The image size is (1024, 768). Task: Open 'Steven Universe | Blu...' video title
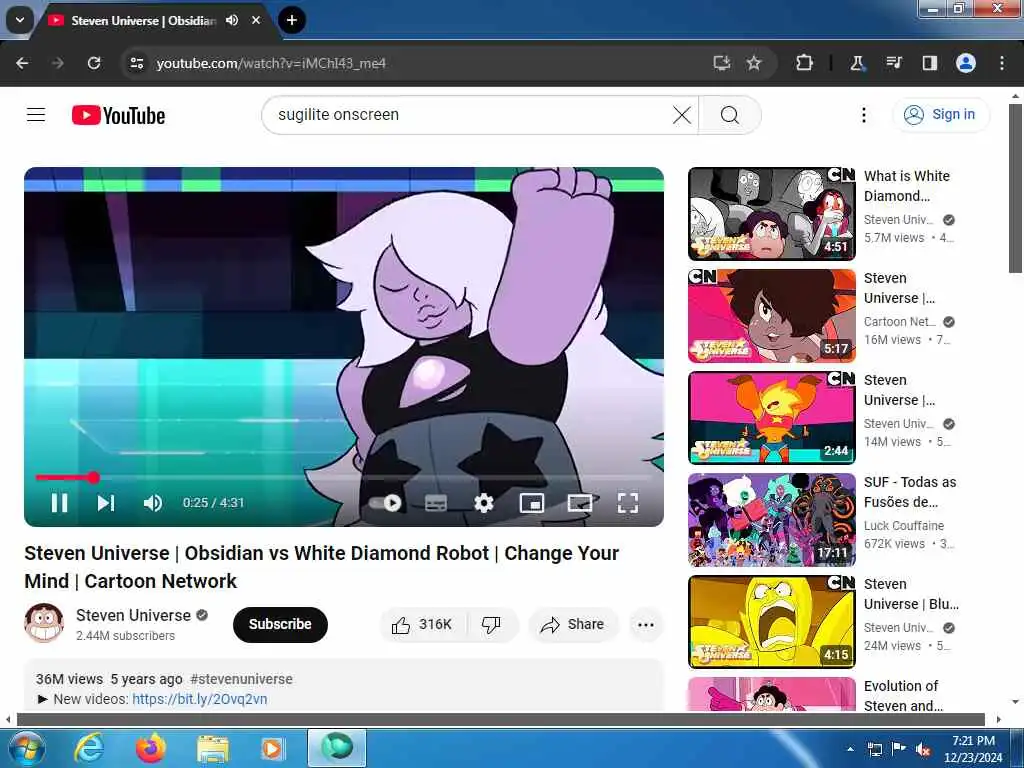coord(911,594)
